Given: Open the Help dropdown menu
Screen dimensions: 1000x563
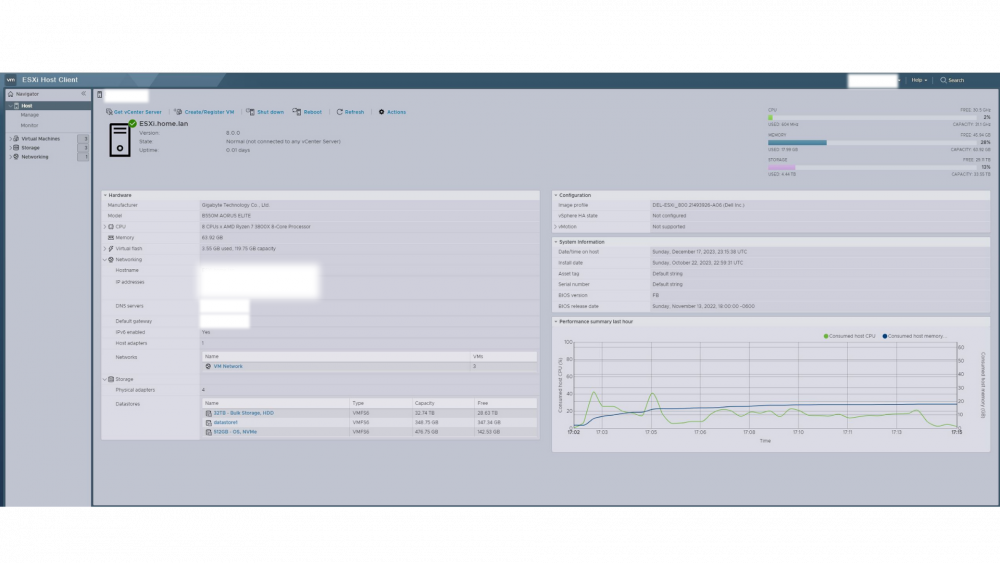Looking at the screenshot, I should click(x=919, y=80).
